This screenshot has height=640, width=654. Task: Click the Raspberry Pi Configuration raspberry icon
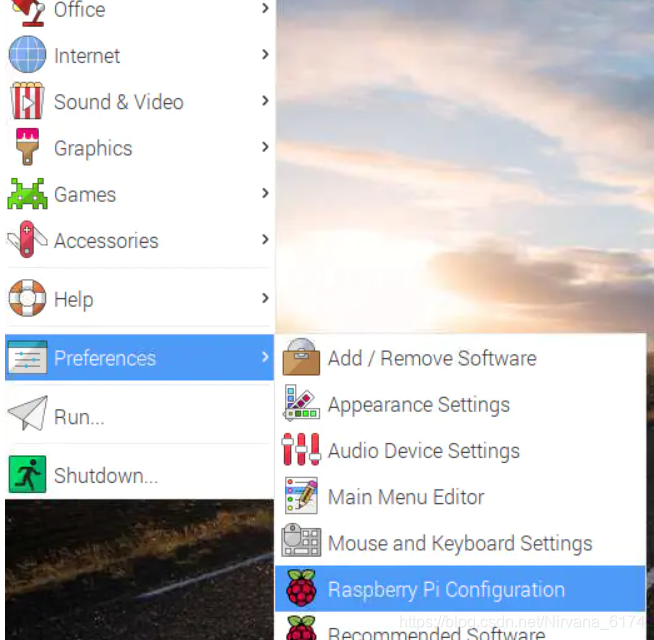(x=301, y=588)
